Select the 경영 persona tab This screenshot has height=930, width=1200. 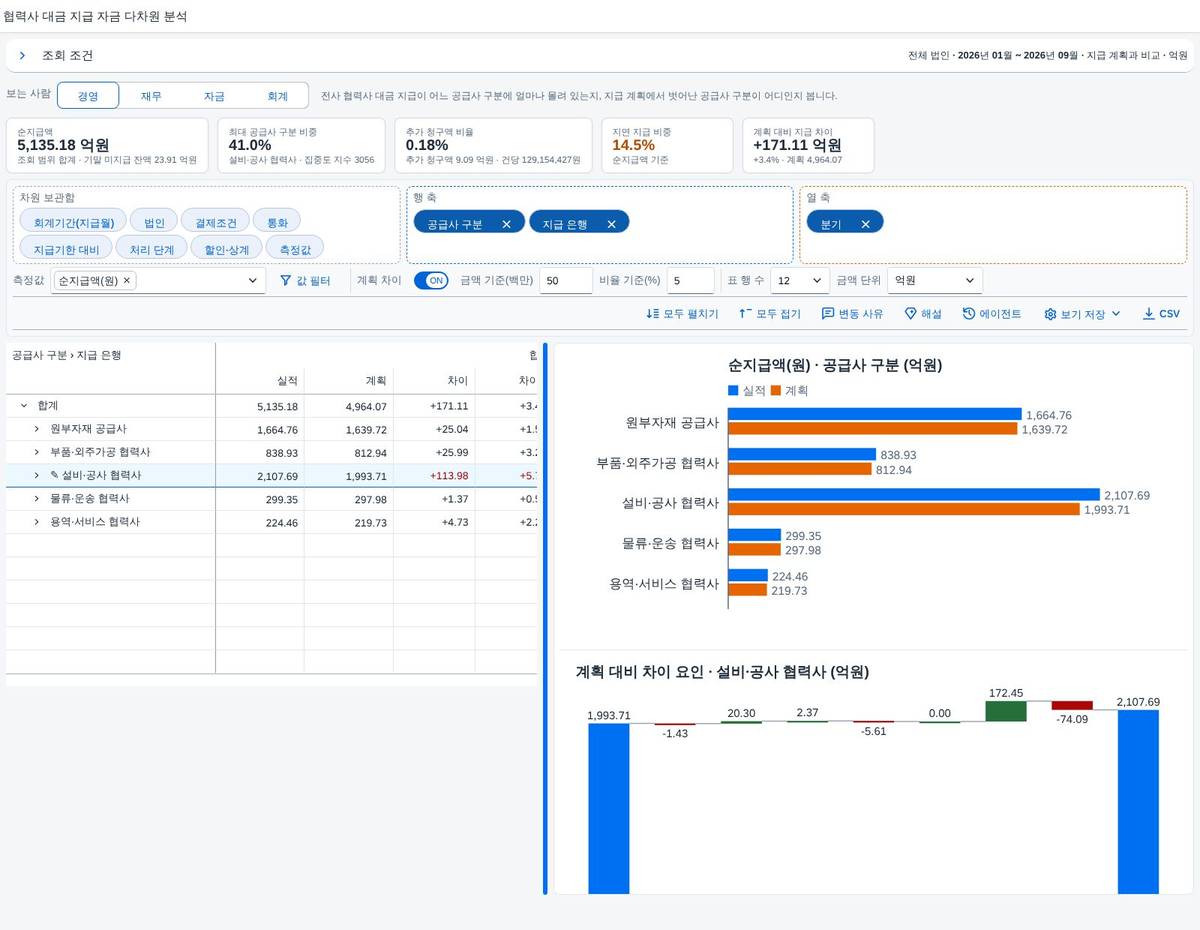pos(88,96)
